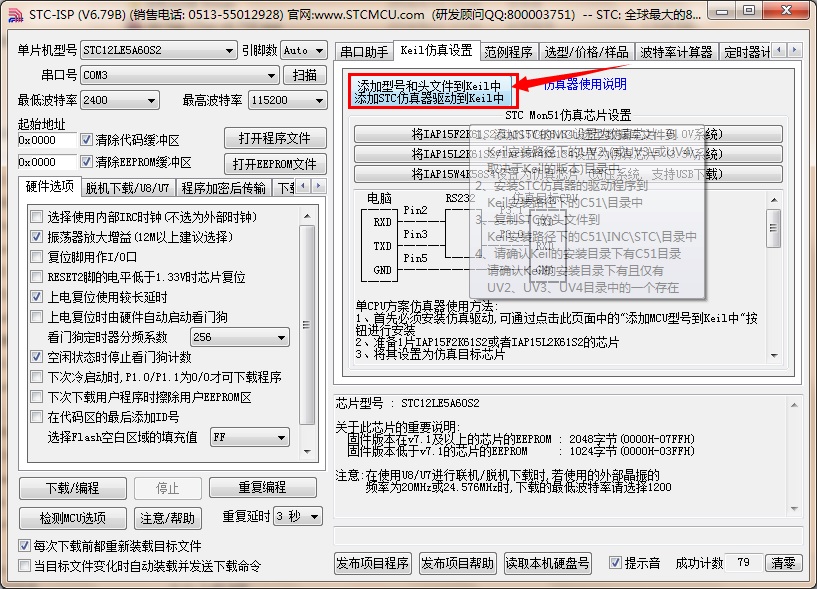The height and width of the screenshot is (589, 817).
Task: Click 读取本机硬盘号 button
Action: [548, 563]
